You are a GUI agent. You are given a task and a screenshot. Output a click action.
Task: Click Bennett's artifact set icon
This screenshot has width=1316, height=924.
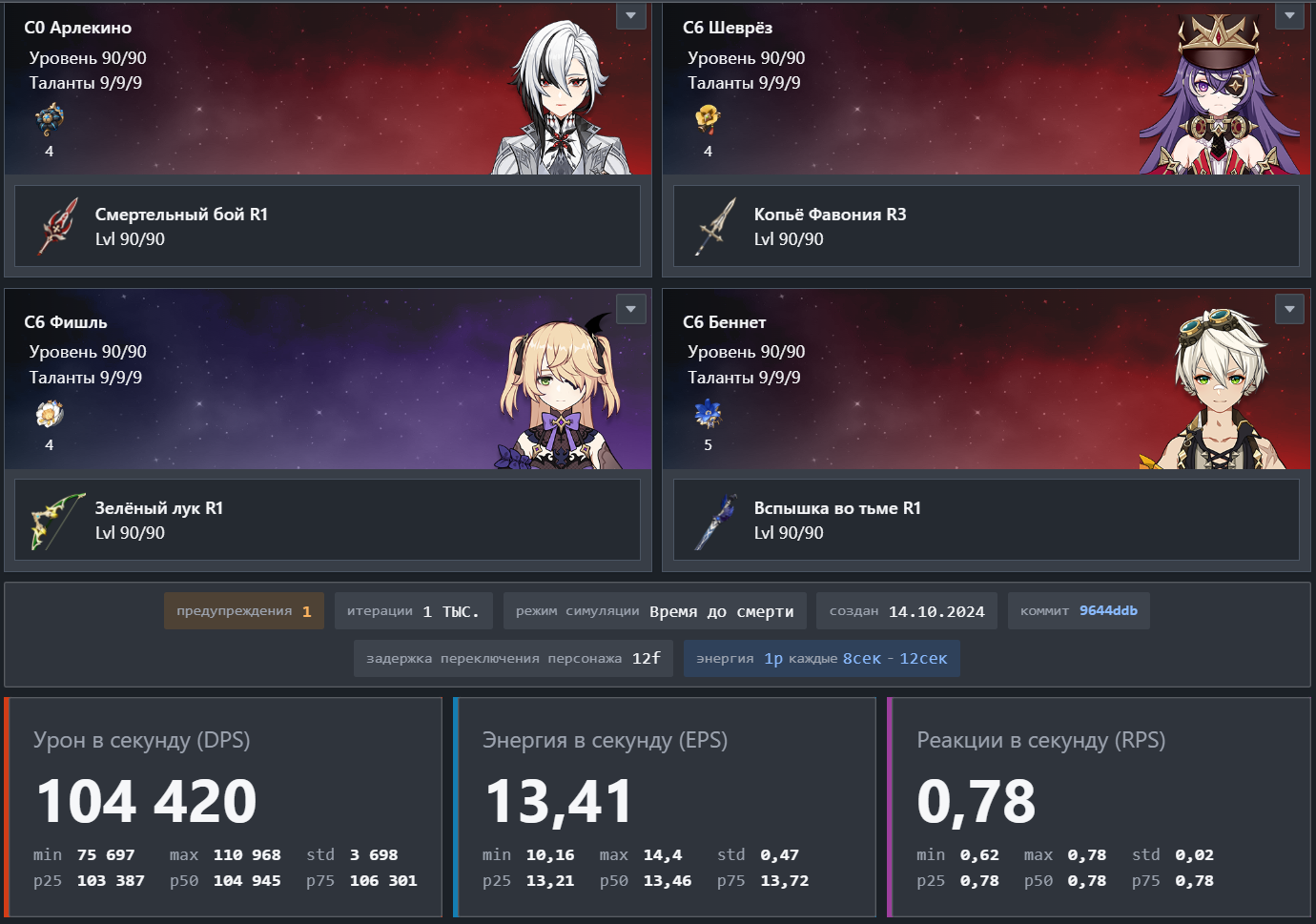click(x=708, y=413)
